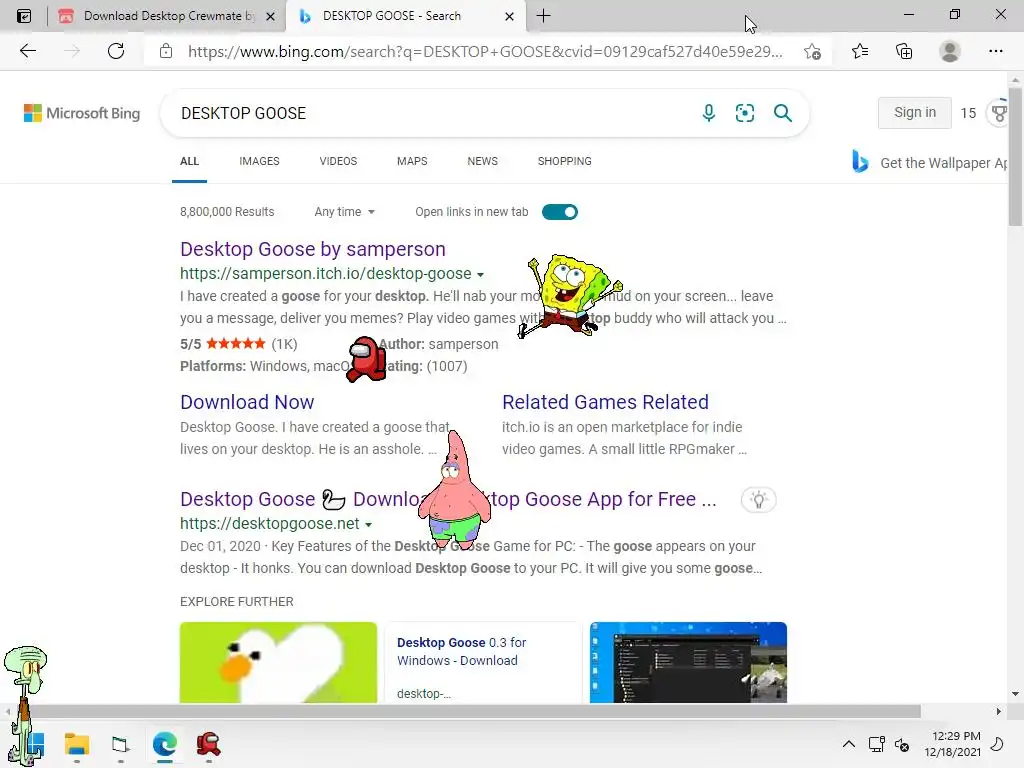Click the lightbulb icon beside result
Viewport: 1024px width, 768px height.
click(758, 500)
